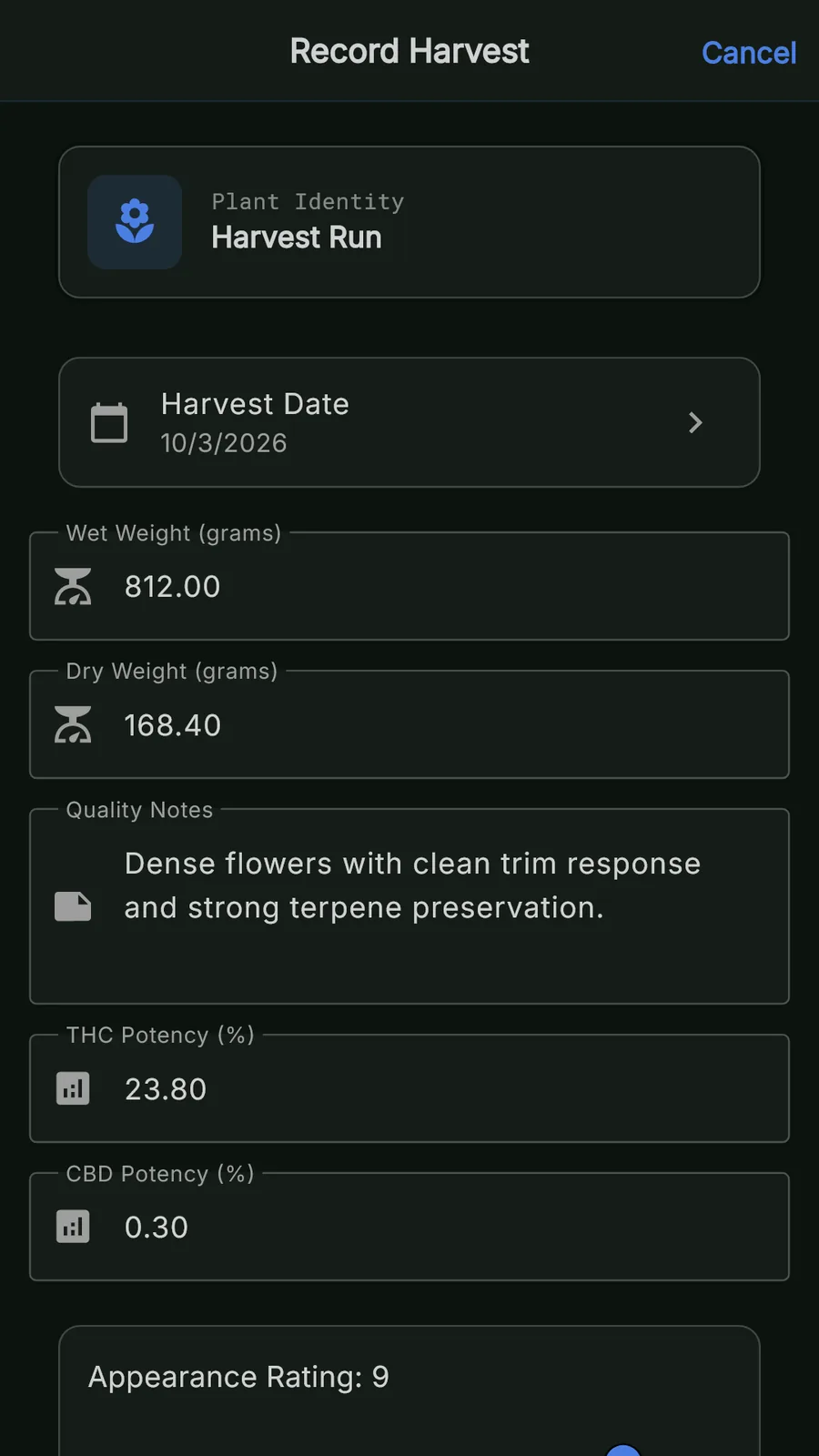The image size is (819, 1456).
Task: Expand Harvest Date with the chevron arrow
Action: click(695, 422)
